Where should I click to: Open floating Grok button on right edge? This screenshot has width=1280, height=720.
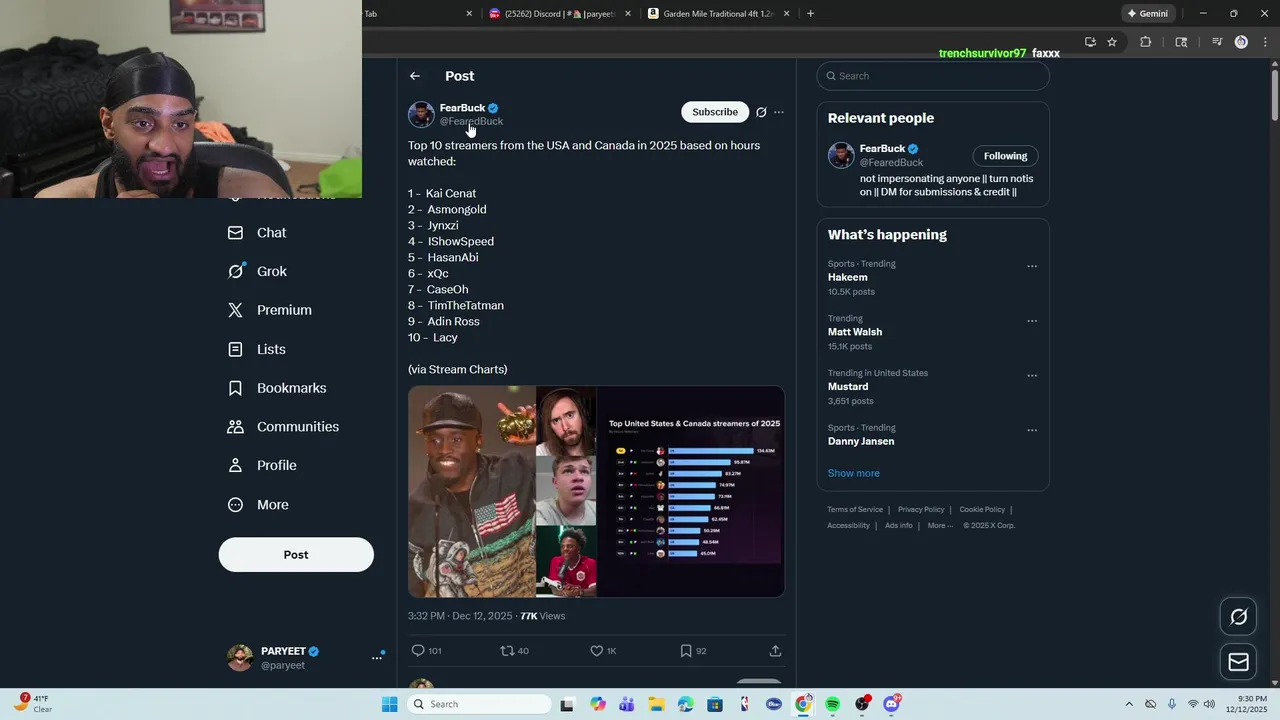(1239, 617)
